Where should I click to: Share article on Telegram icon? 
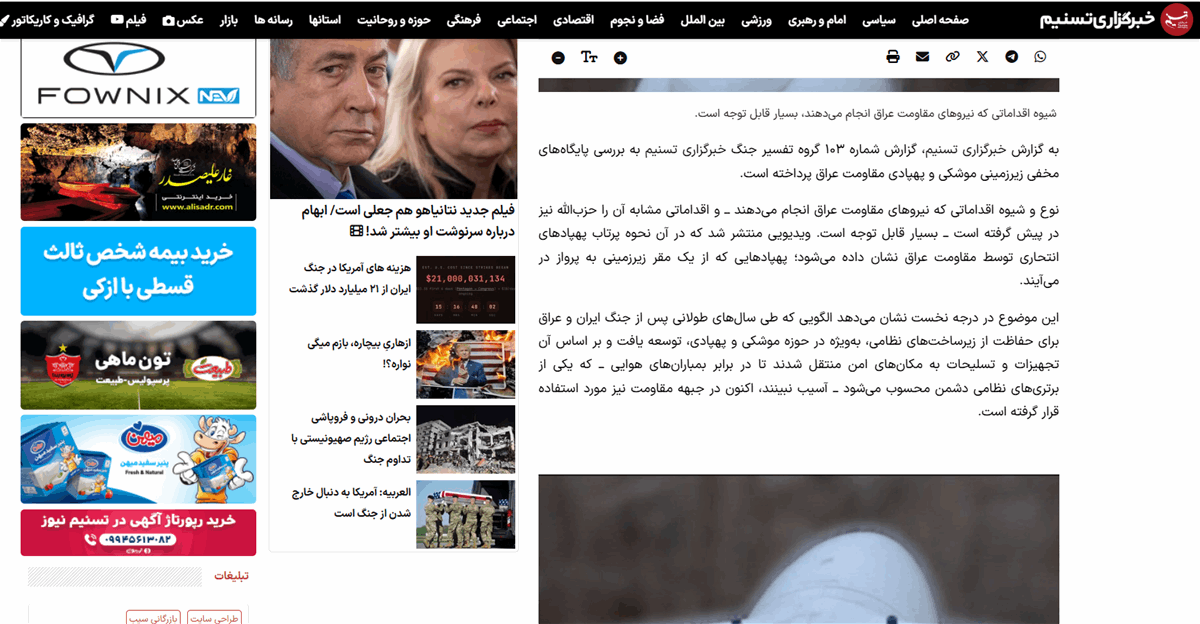coord(1011,57)
